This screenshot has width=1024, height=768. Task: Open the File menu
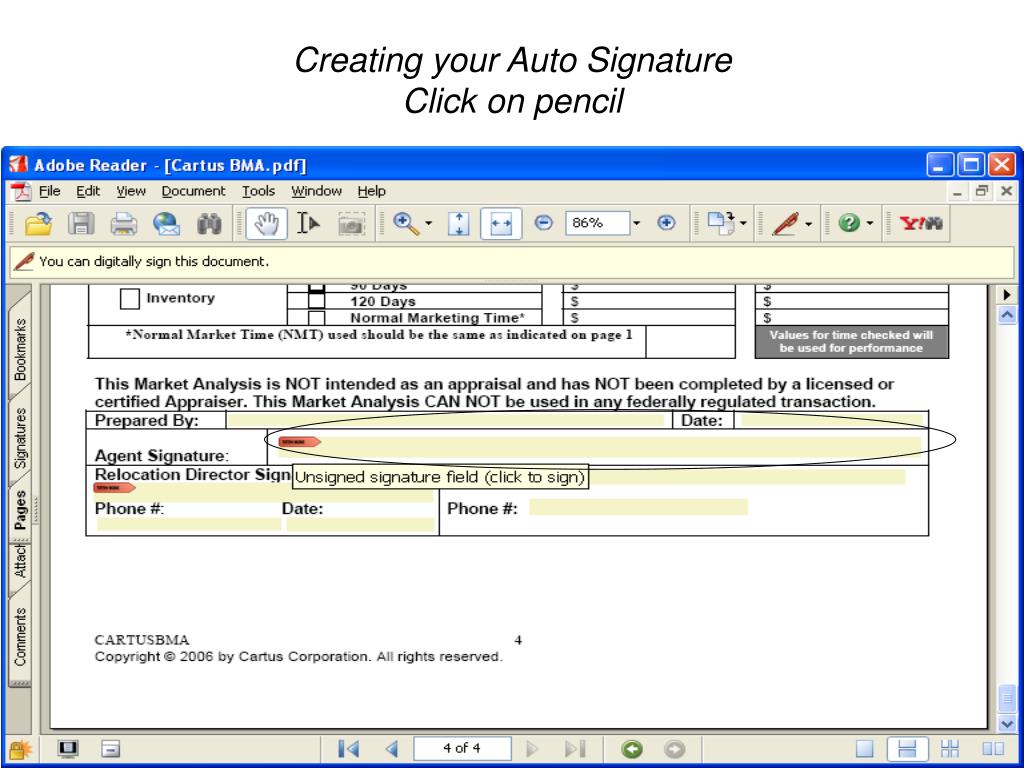tap(50, 191)
